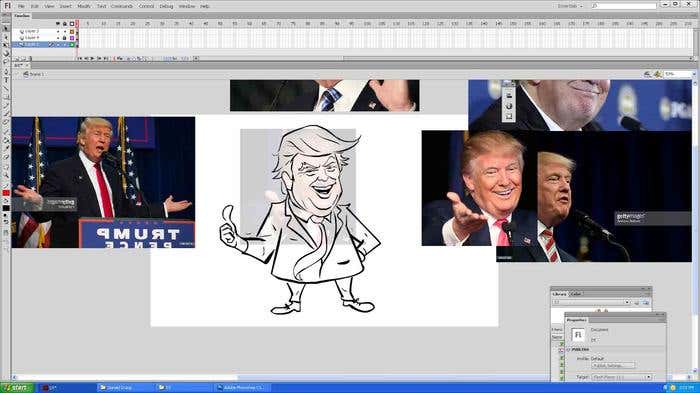Switch to the Library panel tab
700x393 pixels.
559,294
